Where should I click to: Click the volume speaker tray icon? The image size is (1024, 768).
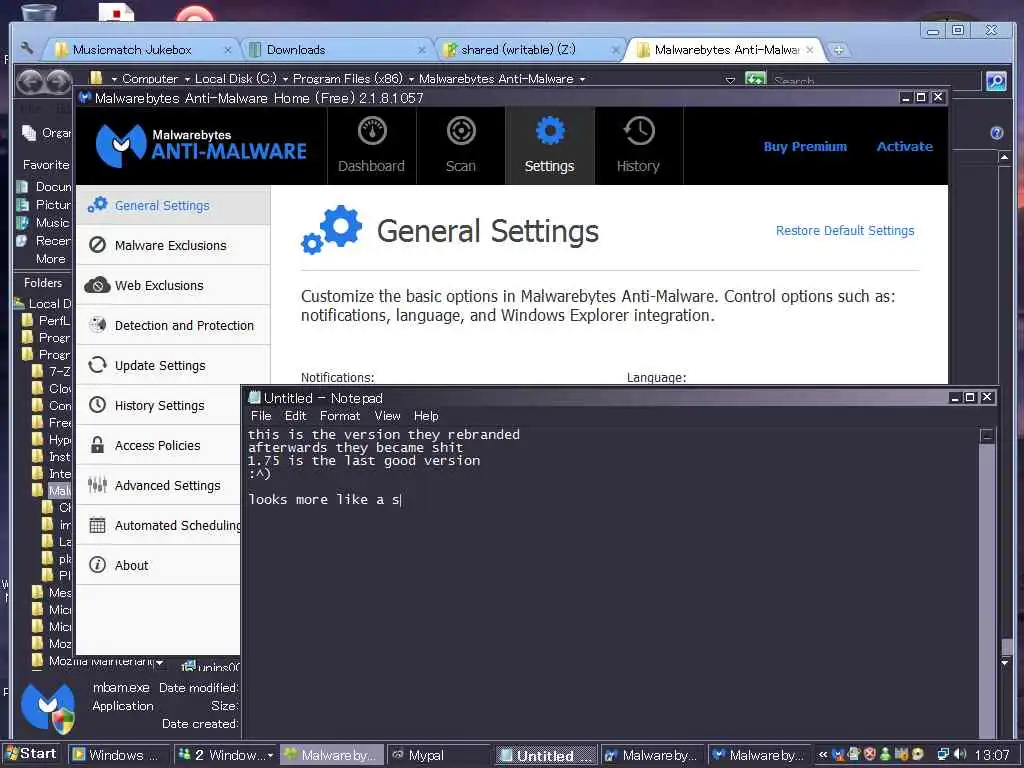coord(960,754)
